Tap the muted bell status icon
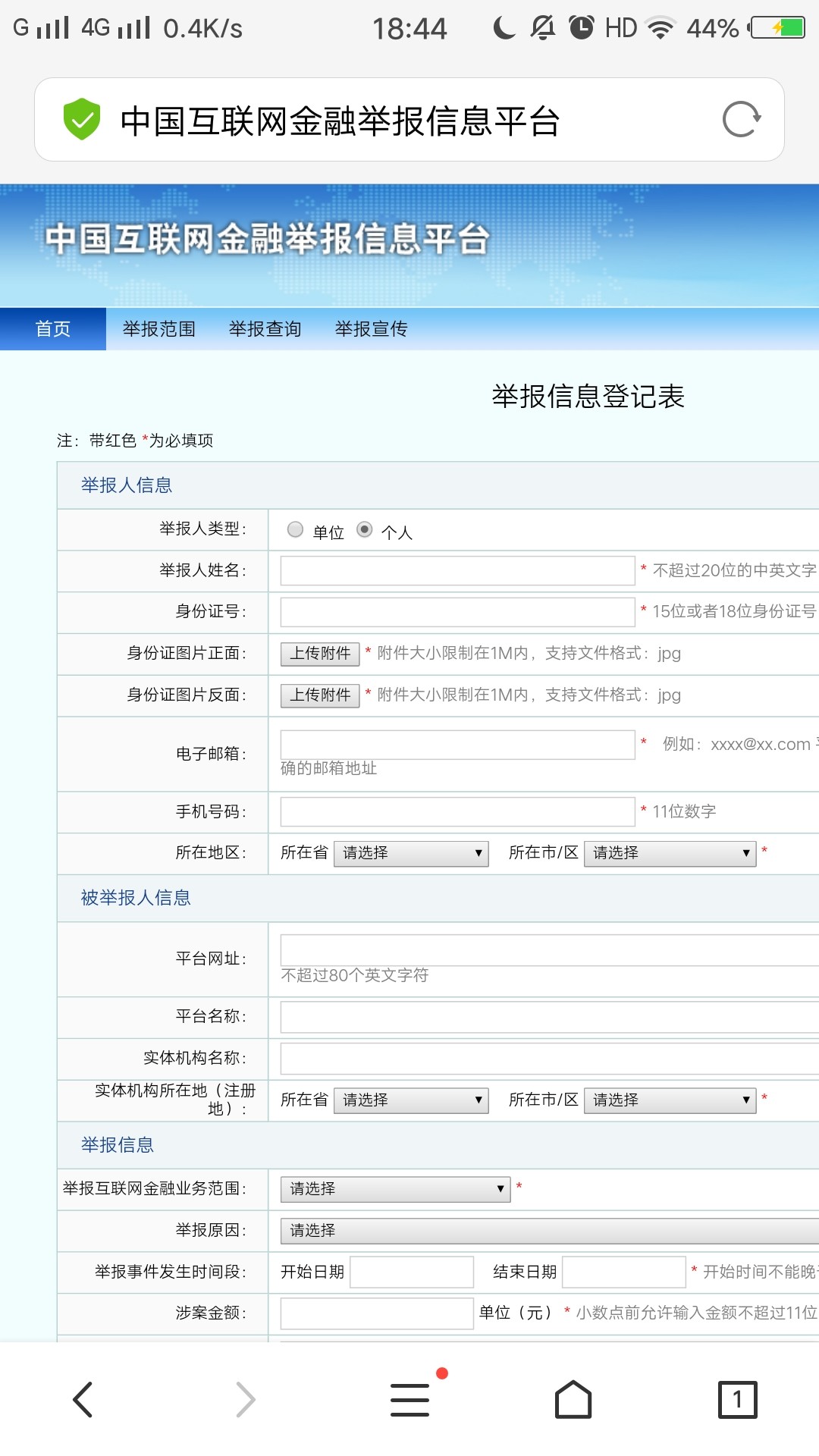The image size is (819, 1456). [x=542, y=28]
